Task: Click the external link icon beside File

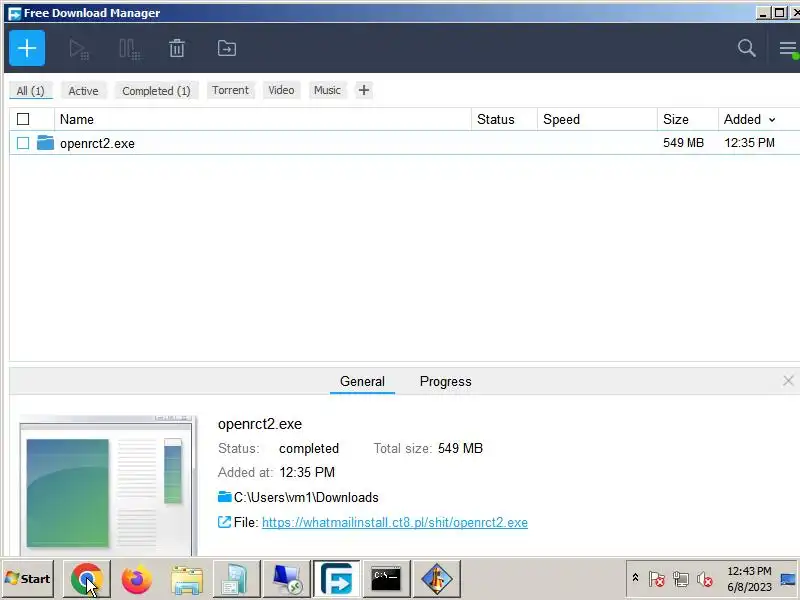Action: pos(224,522)
